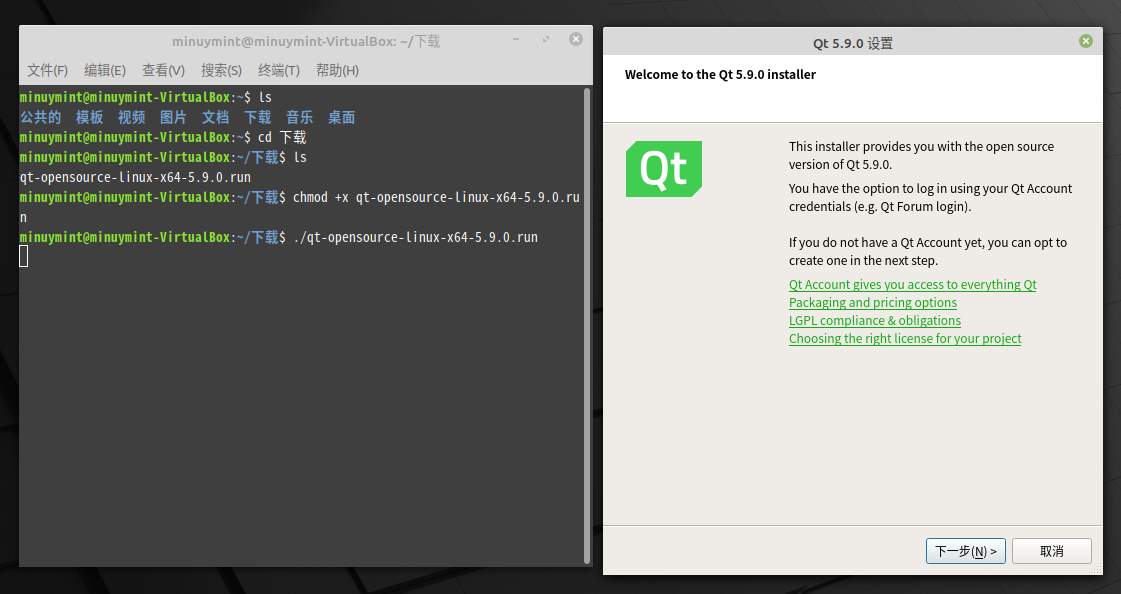Open the 终端(T) menu
Screen dimensions: 1121x594
(x=279, y=70)
